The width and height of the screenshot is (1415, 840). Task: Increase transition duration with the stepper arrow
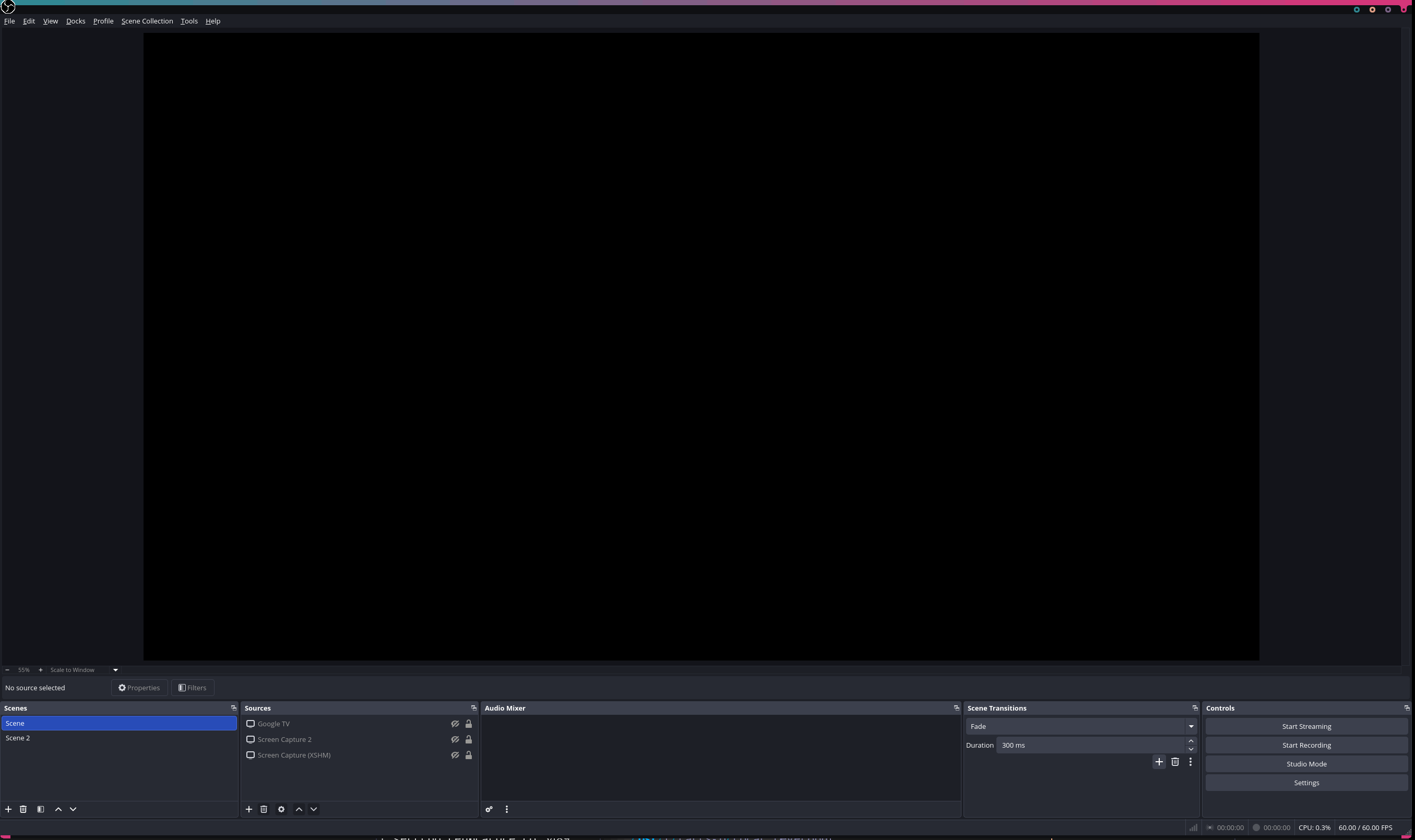1191,740
